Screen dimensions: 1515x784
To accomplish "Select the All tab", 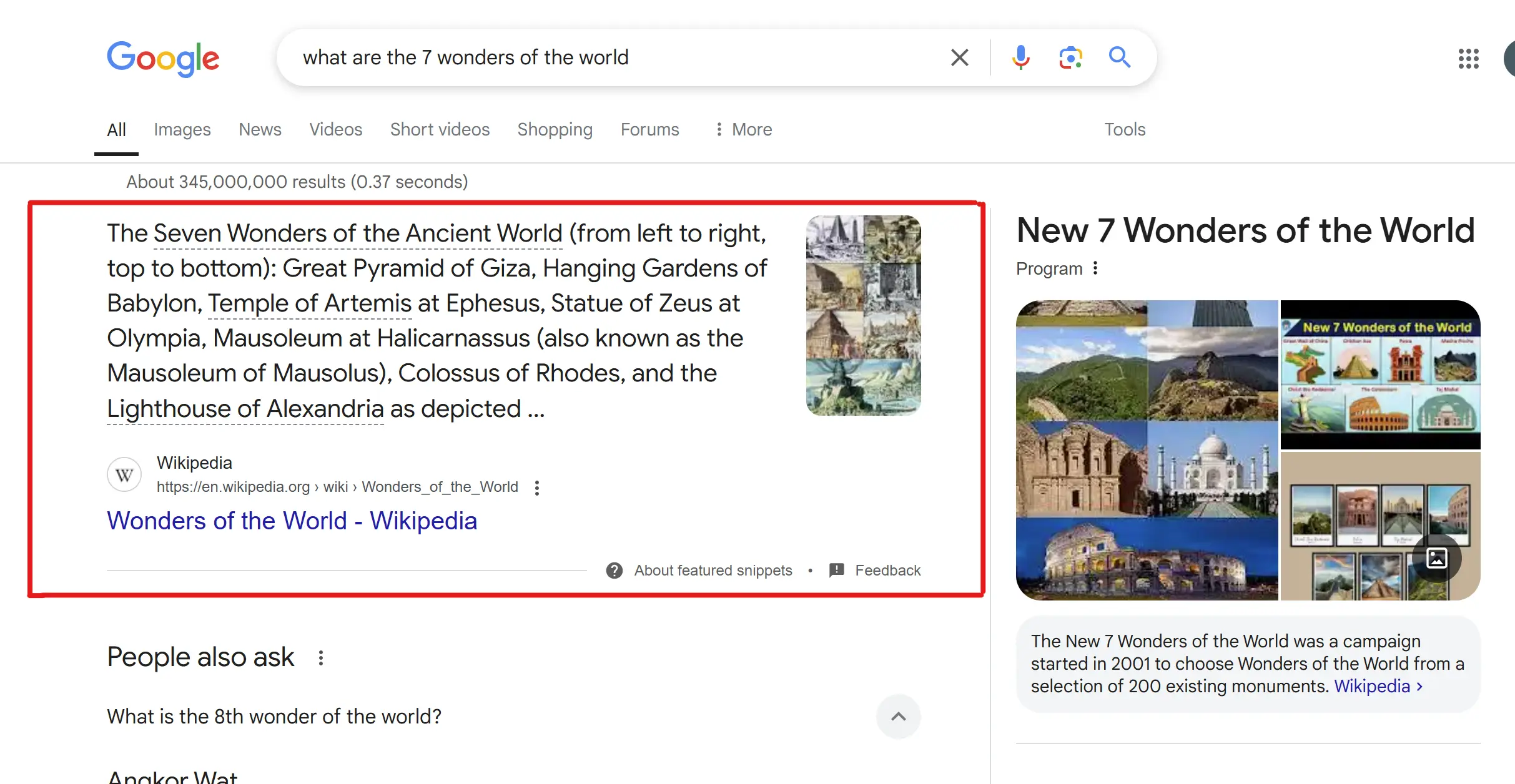I will coord(116,129).
